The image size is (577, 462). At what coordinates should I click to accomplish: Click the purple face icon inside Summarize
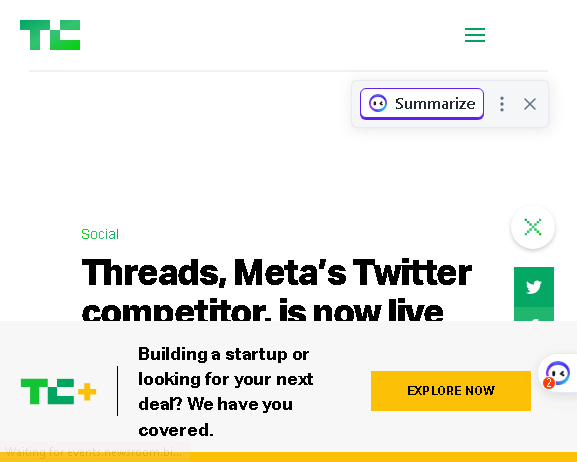(378, 103)
